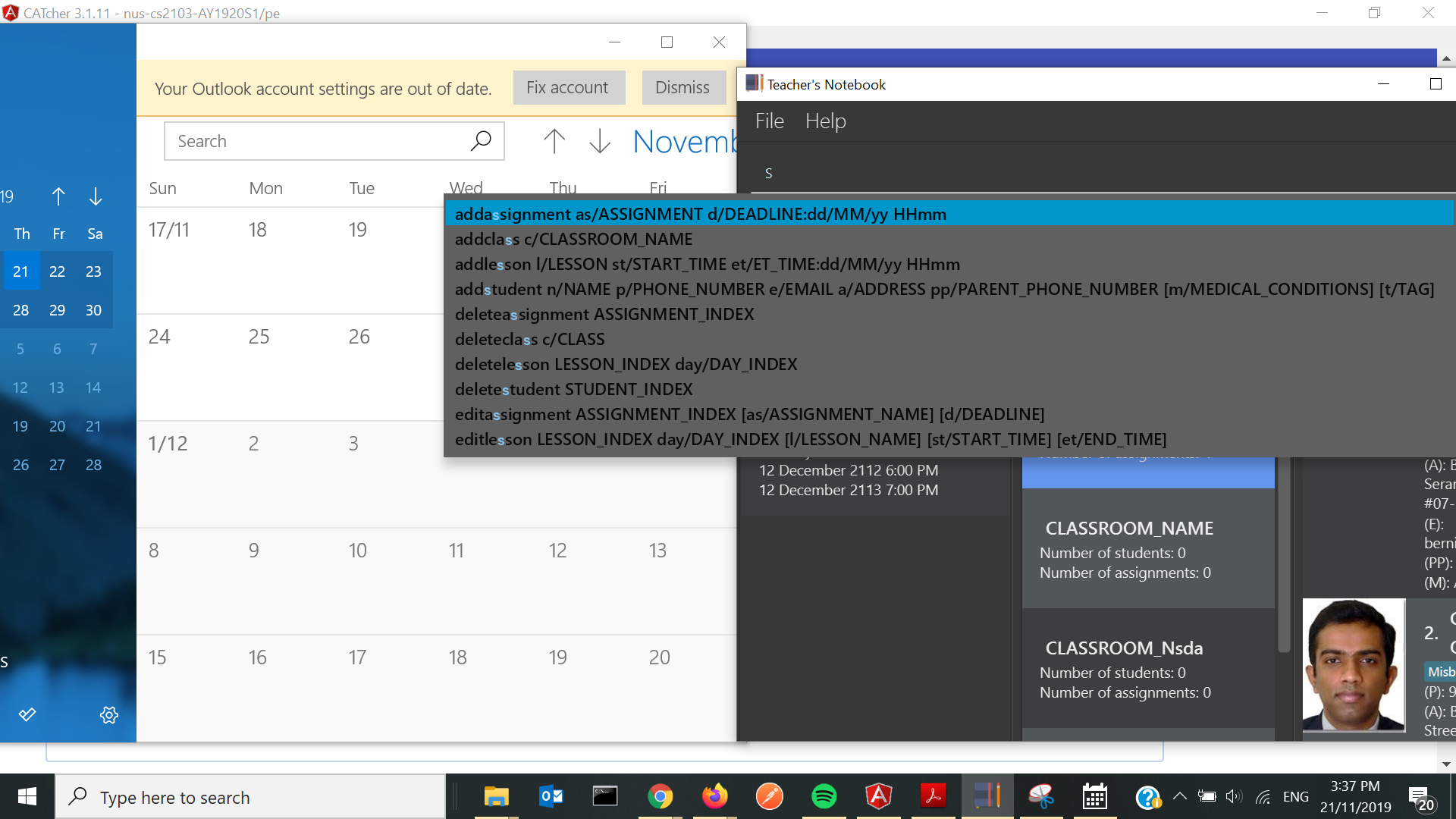
Task: Open Outlook from the taskbar
Action: pyautogui.click(x=551, y=796)
